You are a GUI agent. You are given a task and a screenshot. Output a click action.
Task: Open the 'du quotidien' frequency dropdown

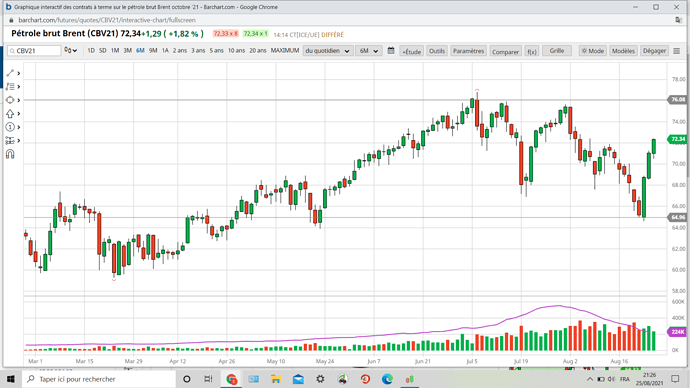point(328,51)
